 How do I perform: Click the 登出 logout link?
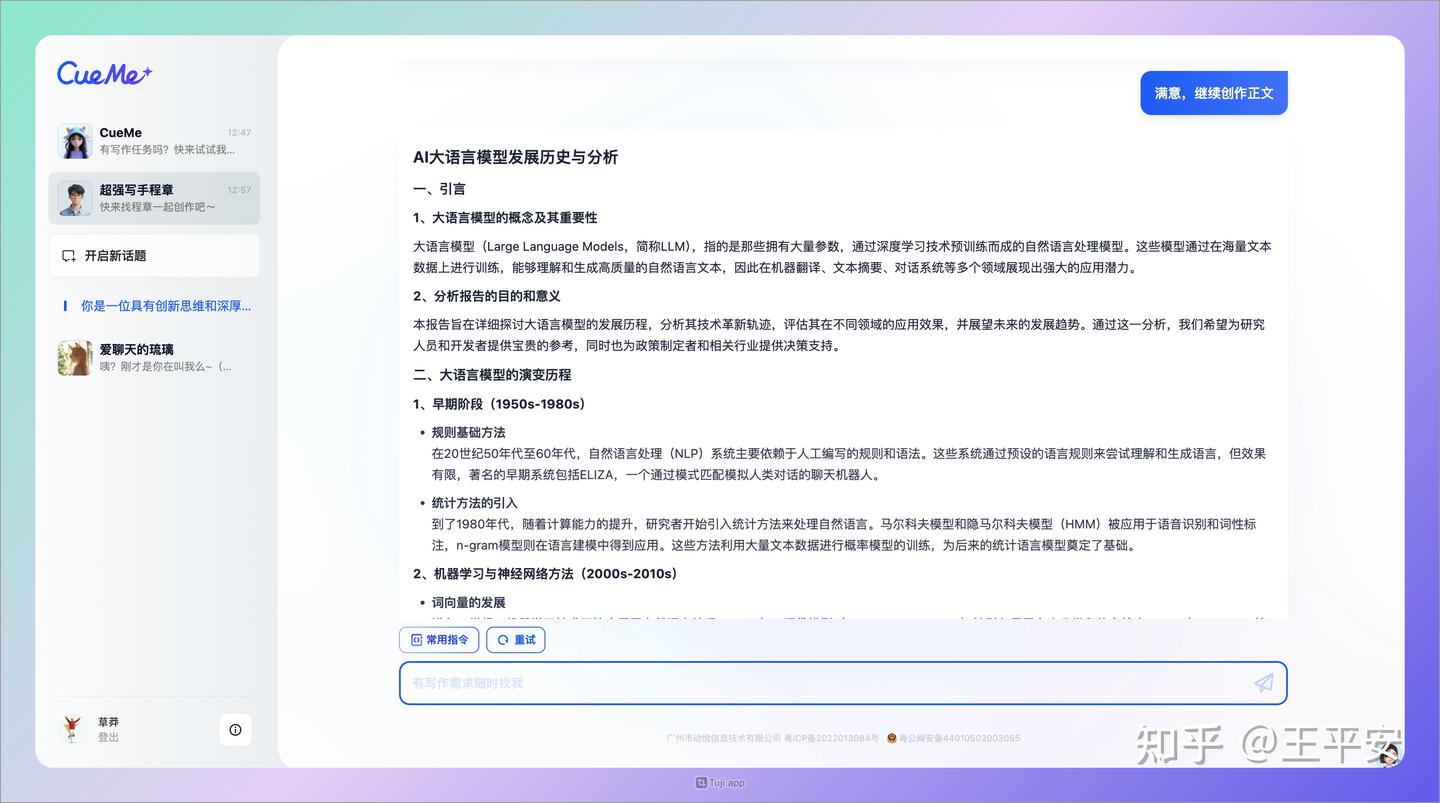107,738
